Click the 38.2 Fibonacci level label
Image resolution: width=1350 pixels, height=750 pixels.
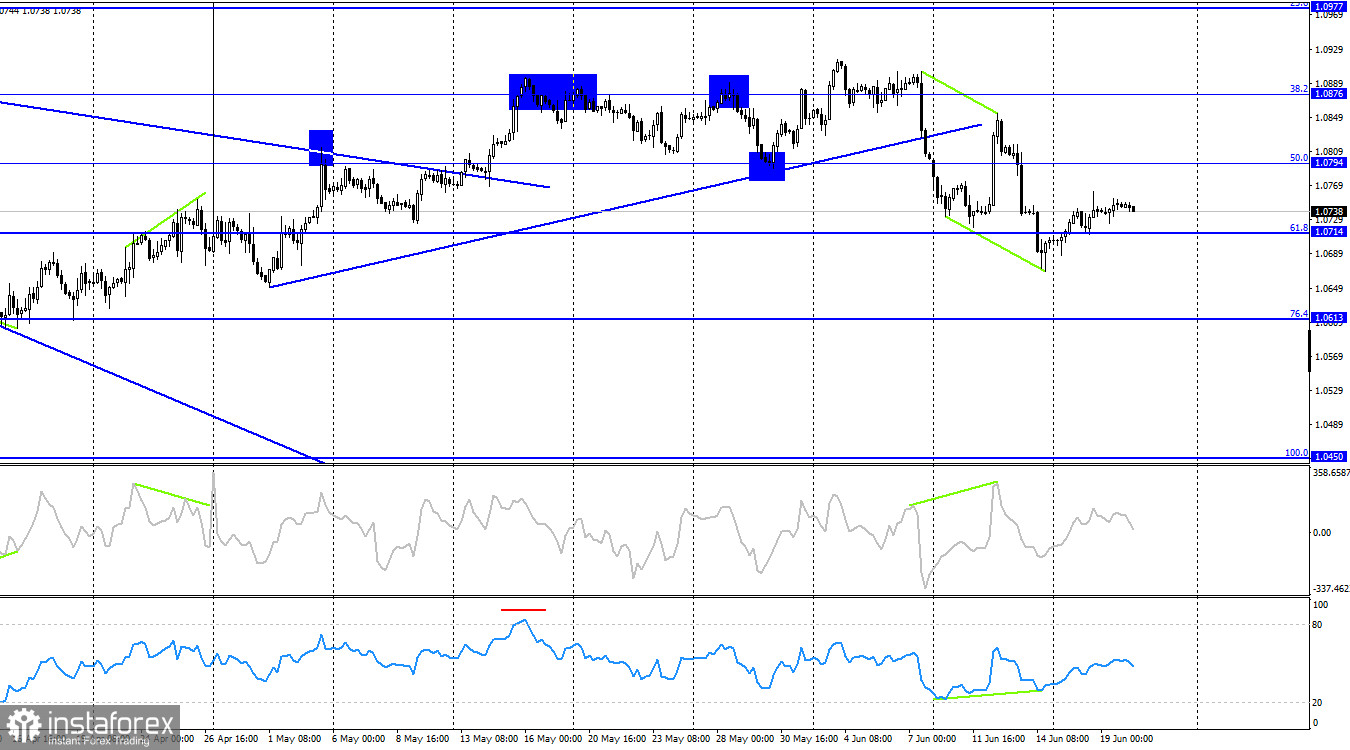point(1298,88)
